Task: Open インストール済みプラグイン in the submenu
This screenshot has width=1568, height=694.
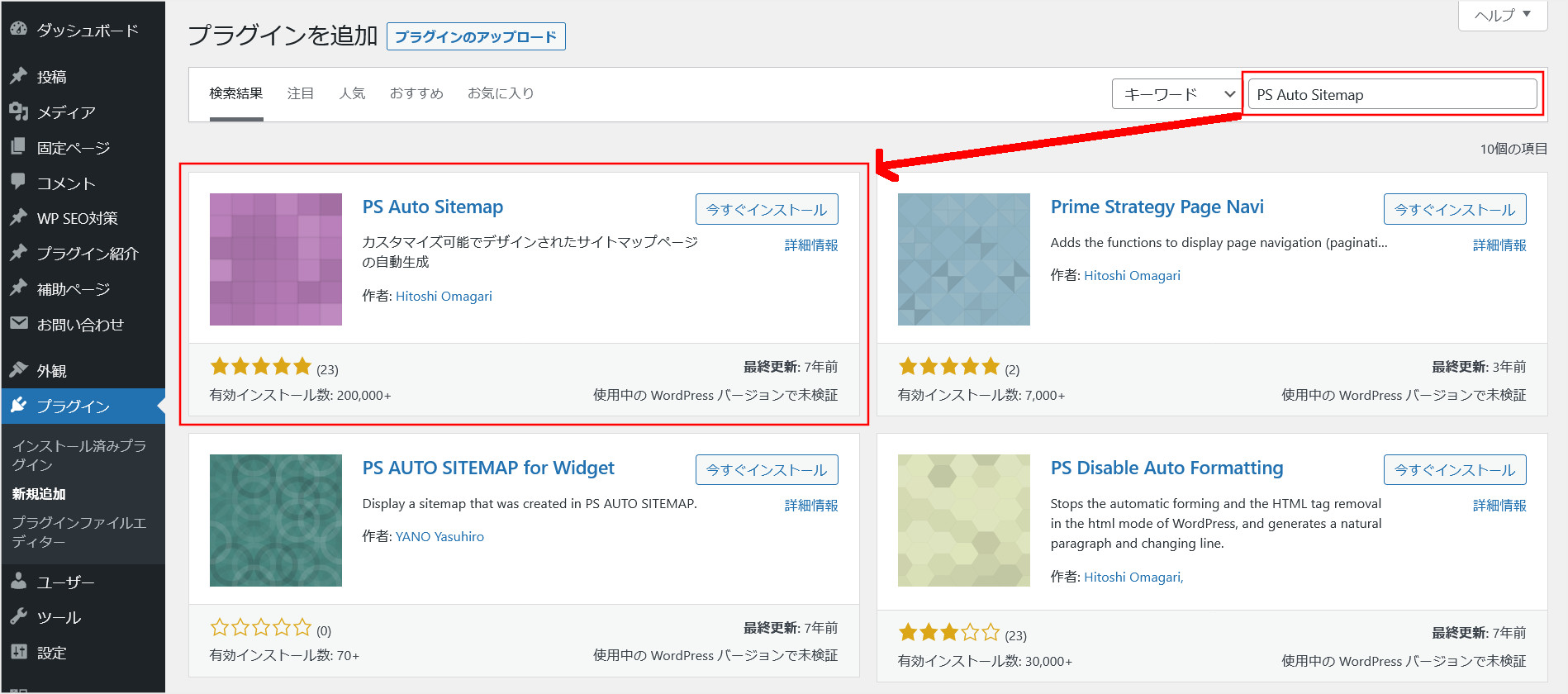Action: point(79,455)
